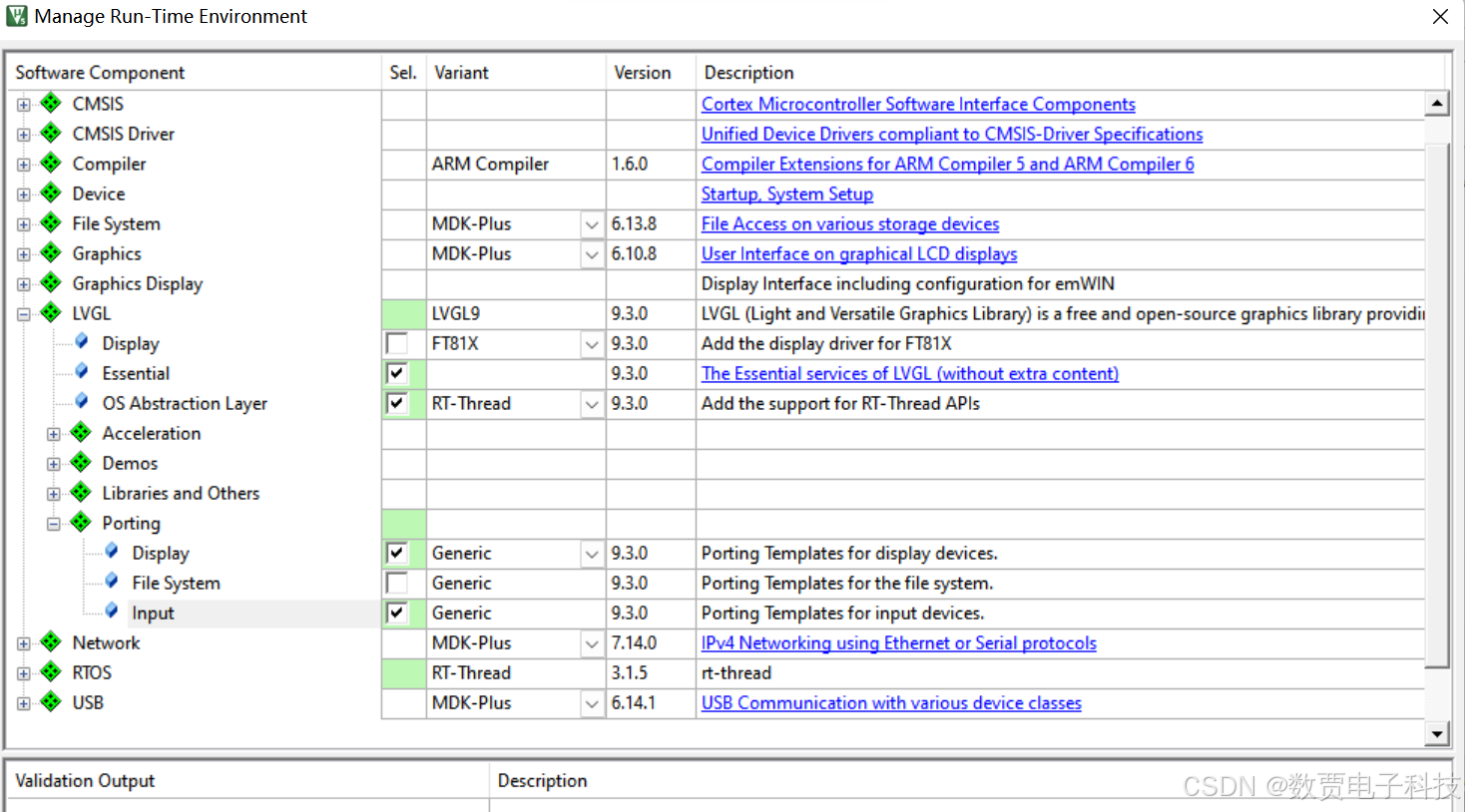
Task: Check the Porting File System checkbox
Action: 396,583
